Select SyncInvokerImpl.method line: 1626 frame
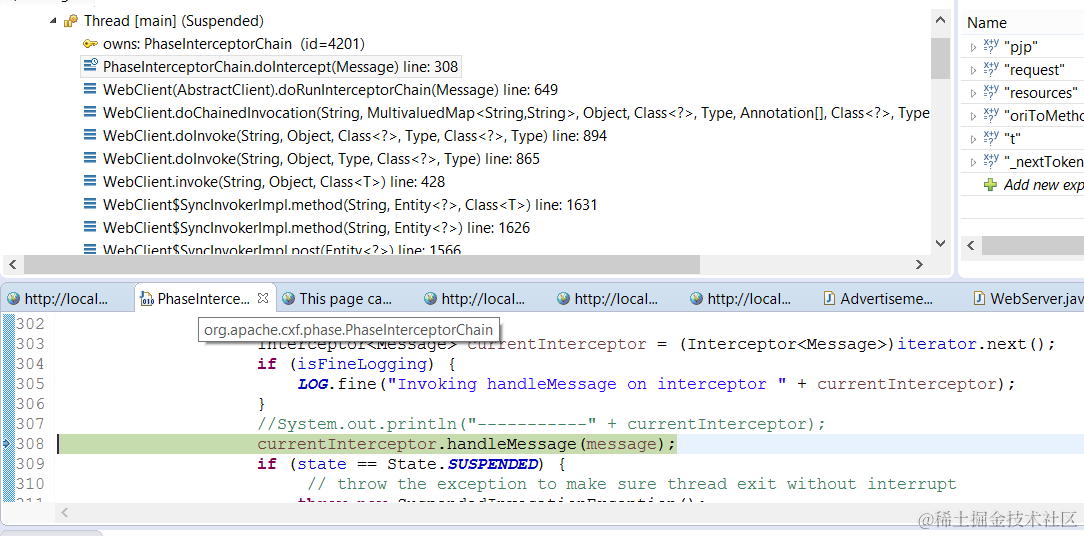Viewport: 1084px width, 536px height. coord(316,228)
